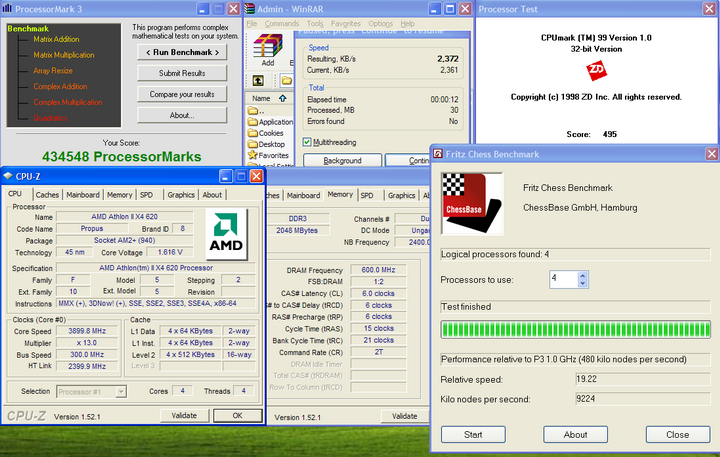Click Close in Fritz Chess Benchmark
Screen dimensions: 720x457
click(x=678, y=434)
